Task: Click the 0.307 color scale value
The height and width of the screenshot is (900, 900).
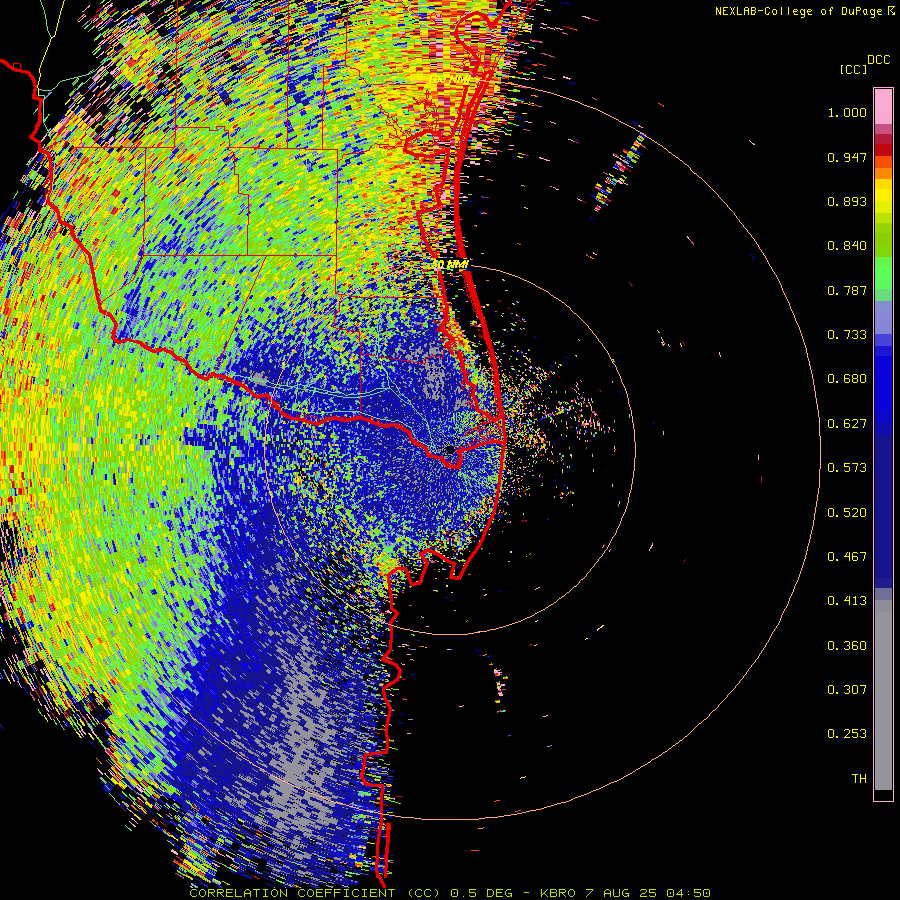Action: point(847,690)
